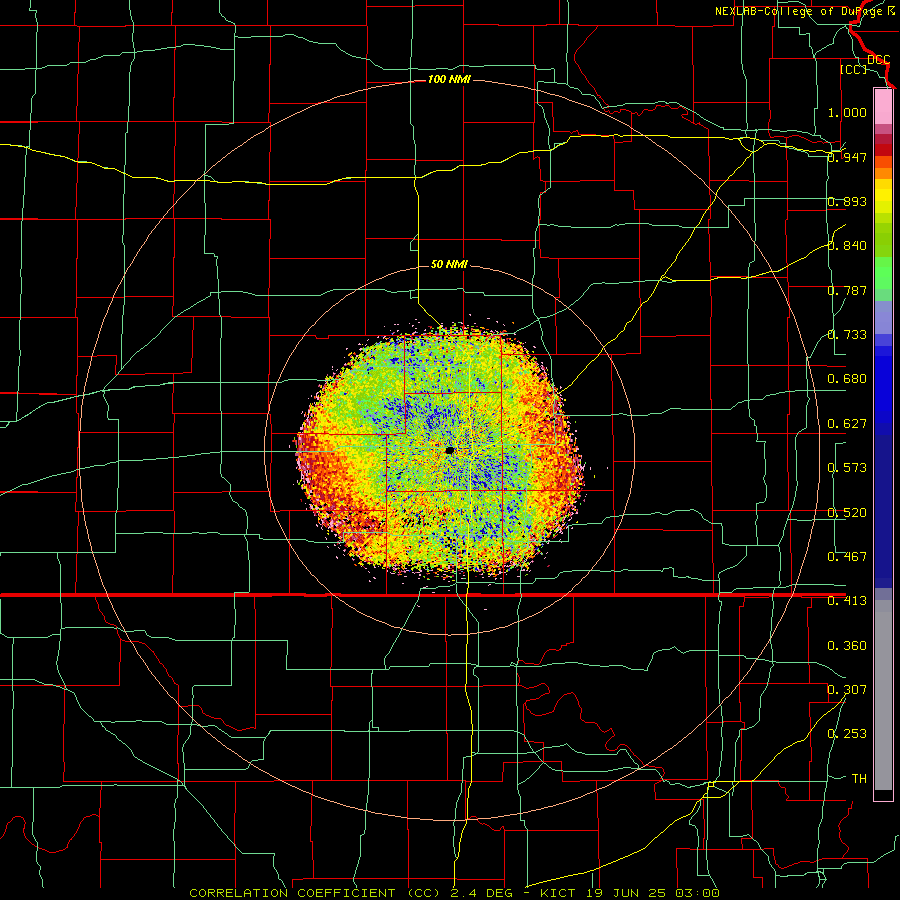The width and height of the screenshot is (900, 900).
Task: Click the 0.627 scale label
Action: pos(847,424)
